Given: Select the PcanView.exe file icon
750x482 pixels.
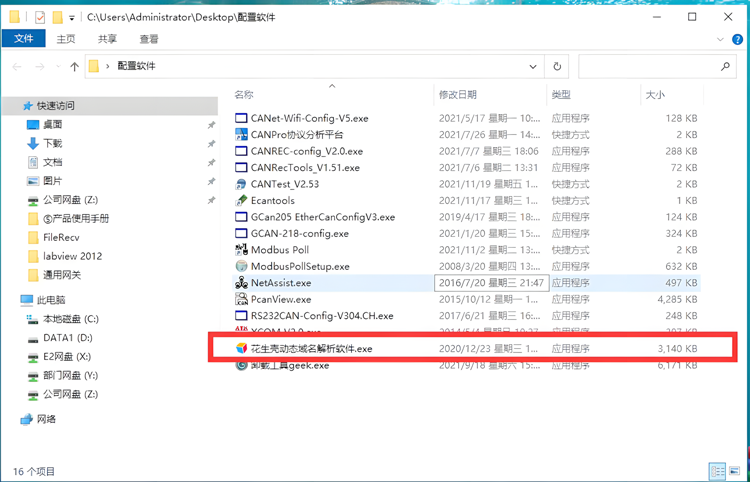Looking at the screenshot, I should coord(241,299).
